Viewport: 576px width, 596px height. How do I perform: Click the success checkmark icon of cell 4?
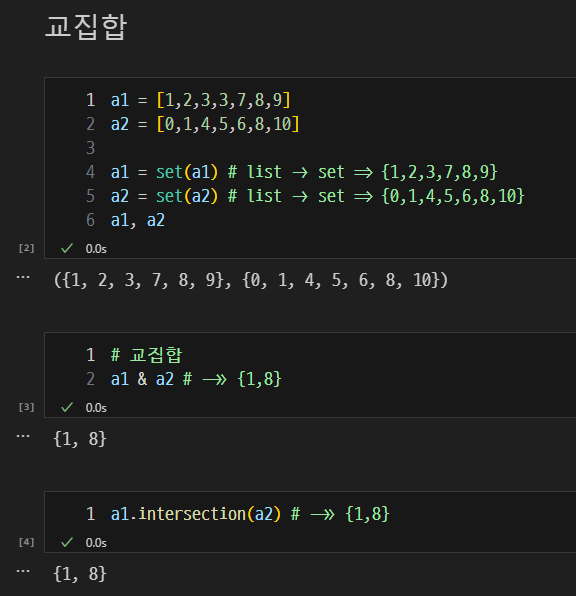[x=67, y=542]
